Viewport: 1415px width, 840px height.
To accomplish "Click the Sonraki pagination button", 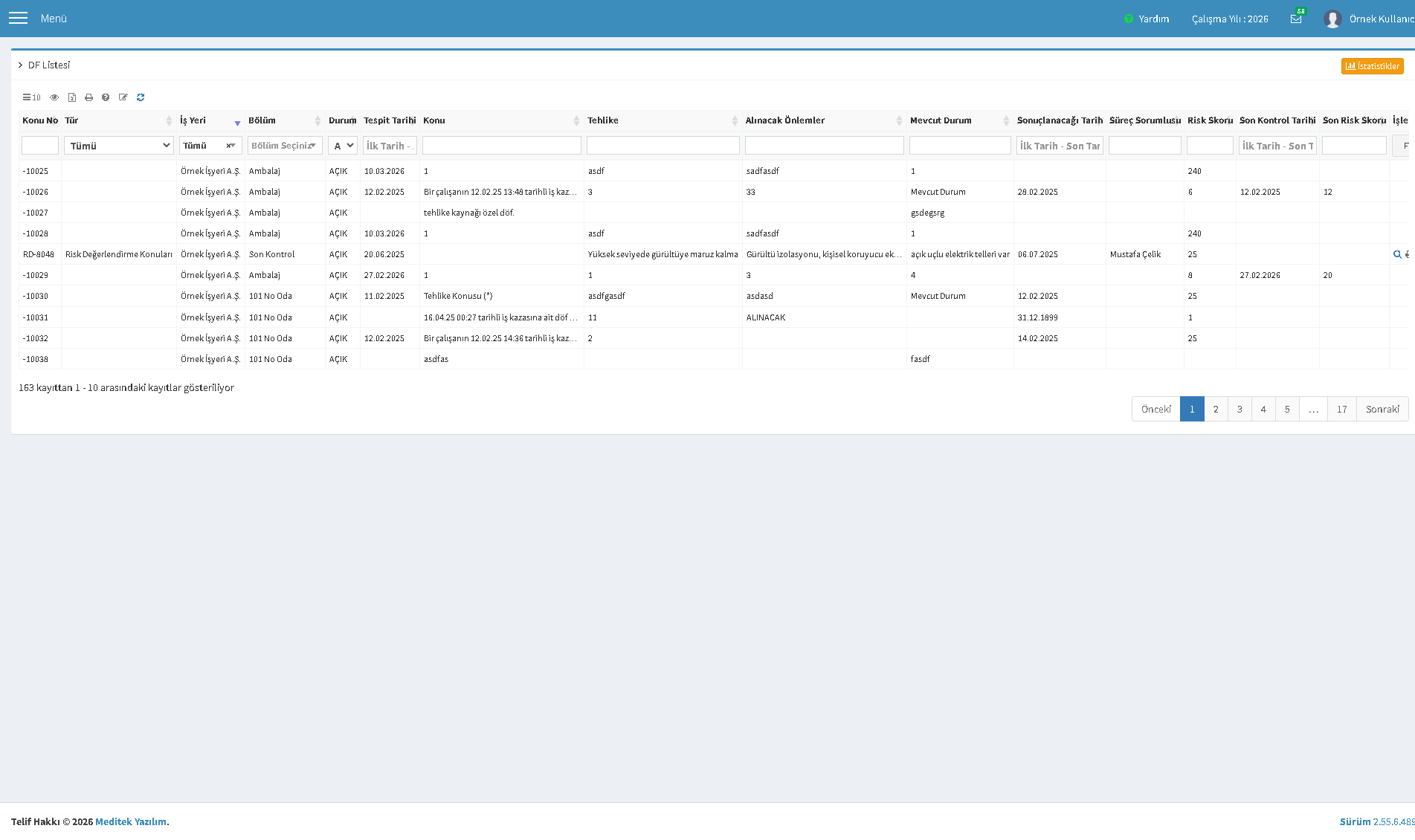I will (1382, 409).
